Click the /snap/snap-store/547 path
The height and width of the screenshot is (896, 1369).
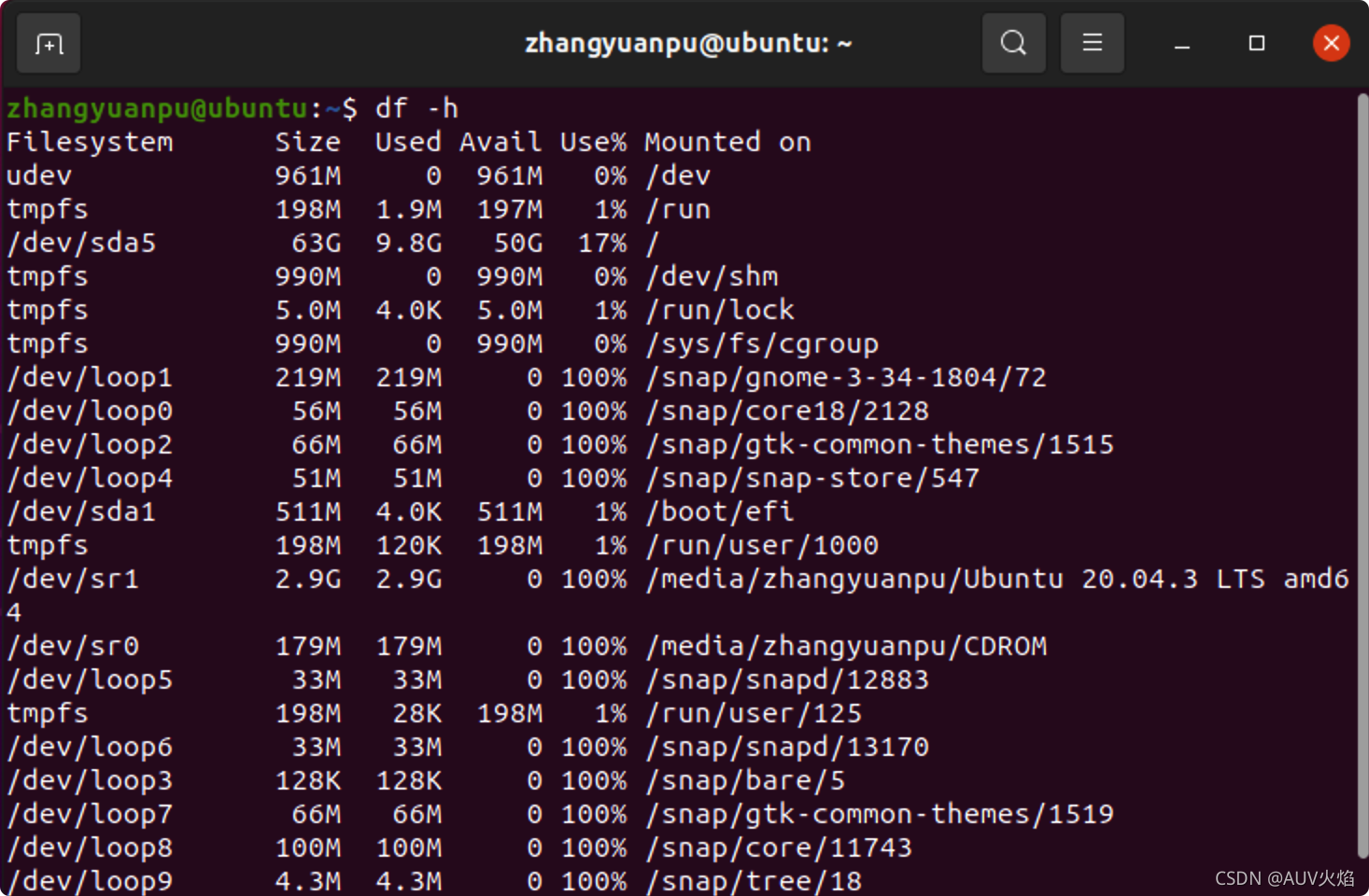tap(812, 478)
